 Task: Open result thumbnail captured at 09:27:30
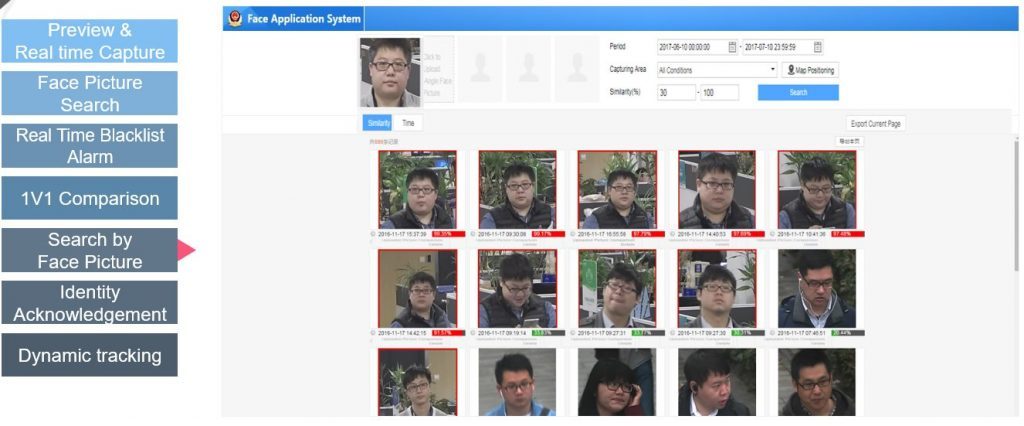point(717,288)
